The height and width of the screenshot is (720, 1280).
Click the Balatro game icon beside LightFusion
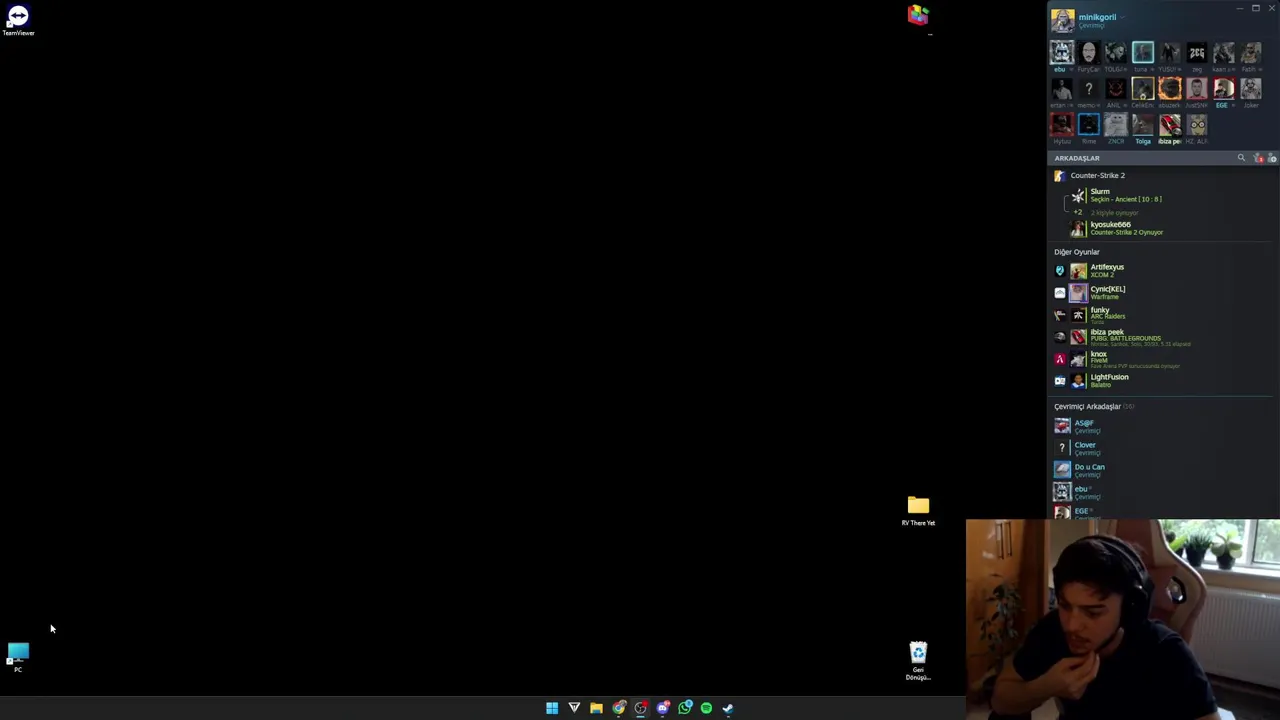click(x=1060, y=381)
